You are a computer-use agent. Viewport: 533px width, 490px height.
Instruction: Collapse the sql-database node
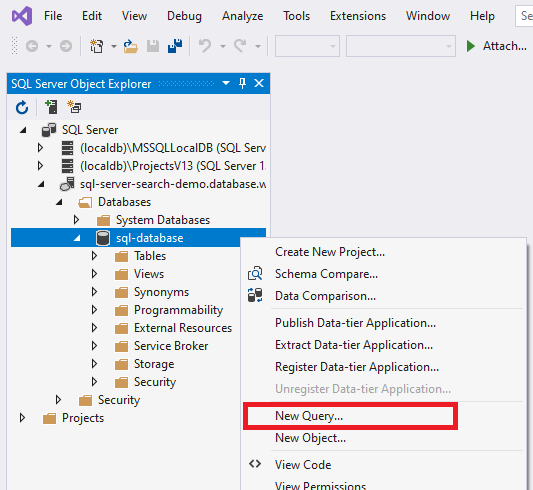pos(77,238)
